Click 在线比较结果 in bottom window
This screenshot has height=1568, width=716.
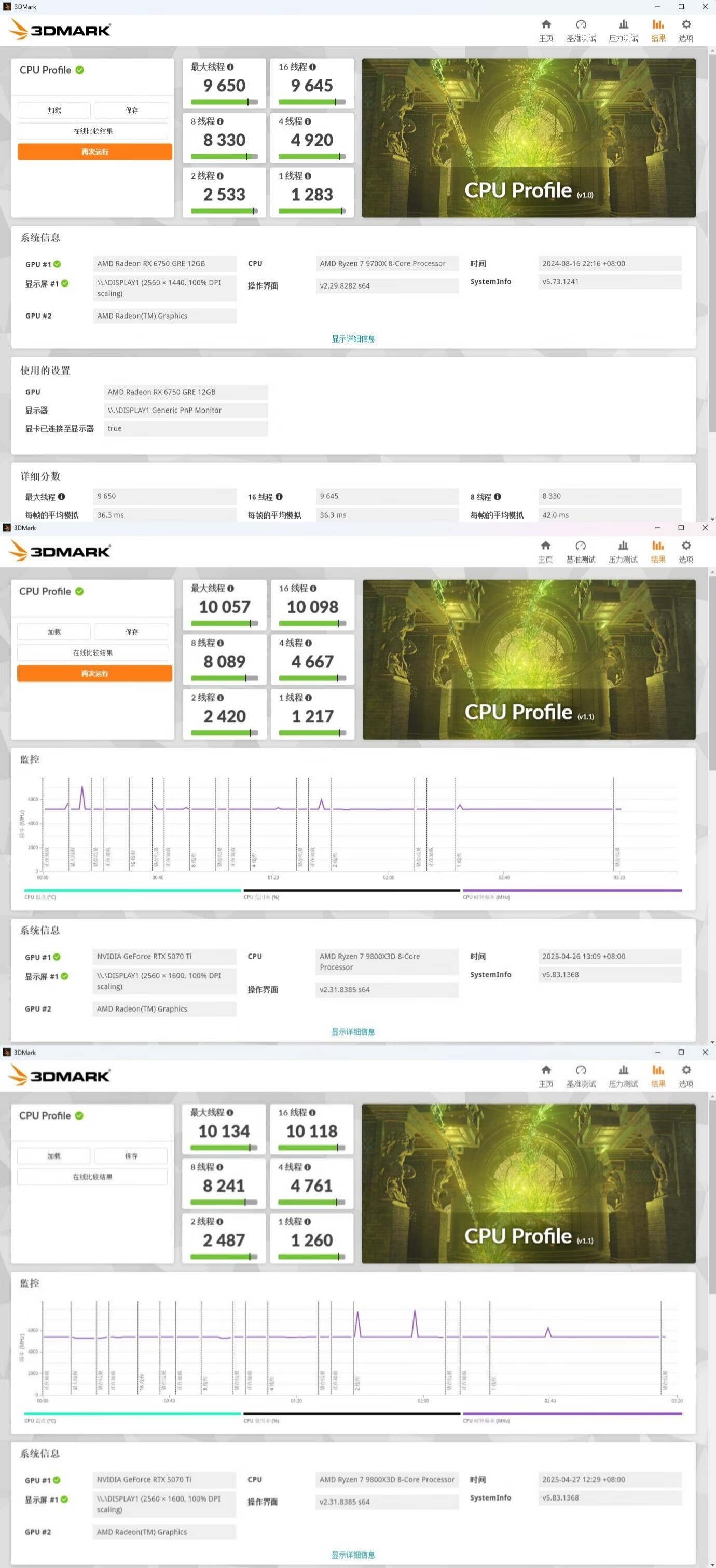click(x=92, y=1177)
